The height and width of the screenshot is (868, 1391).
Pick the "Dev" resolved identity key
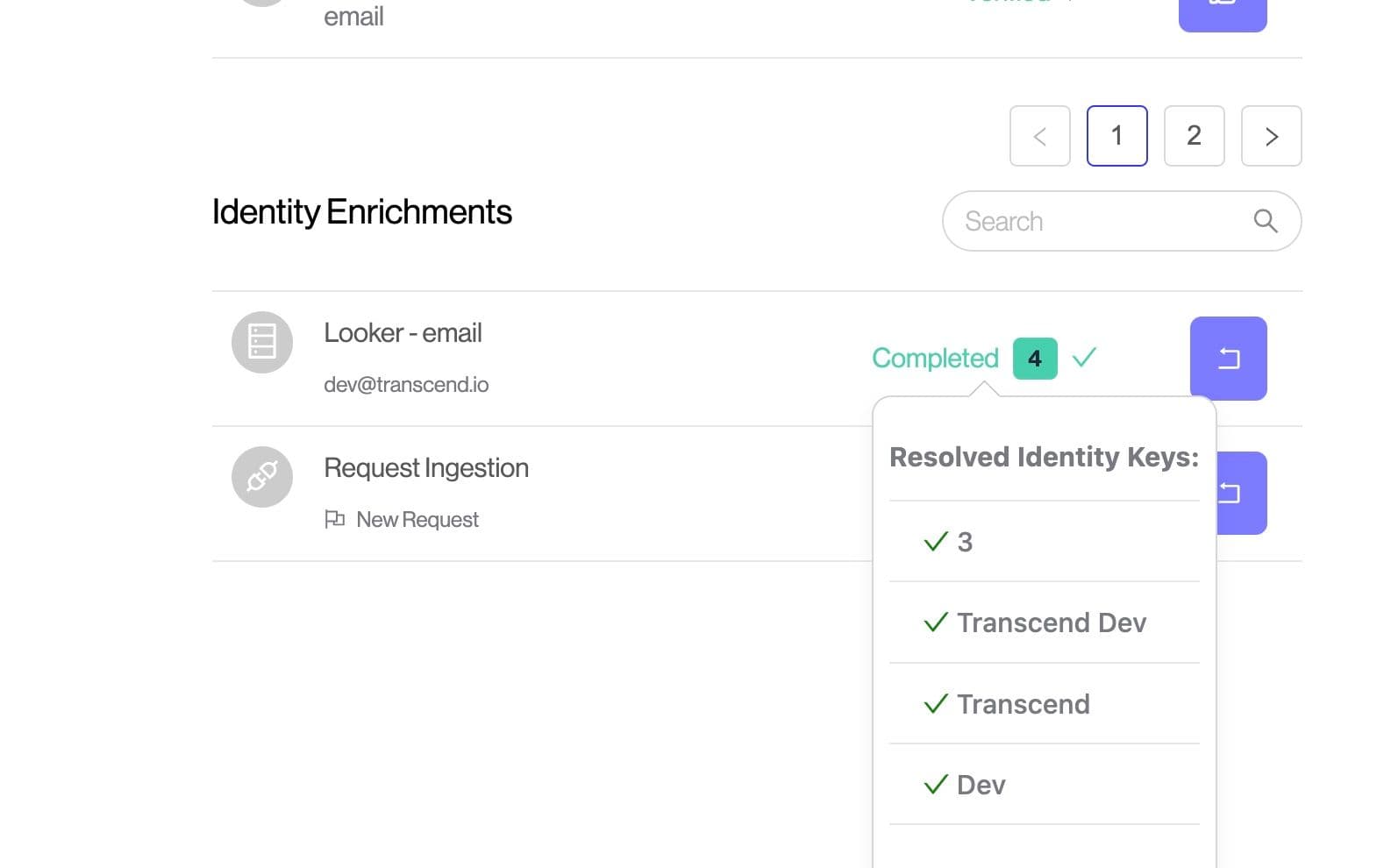[981, 785]
